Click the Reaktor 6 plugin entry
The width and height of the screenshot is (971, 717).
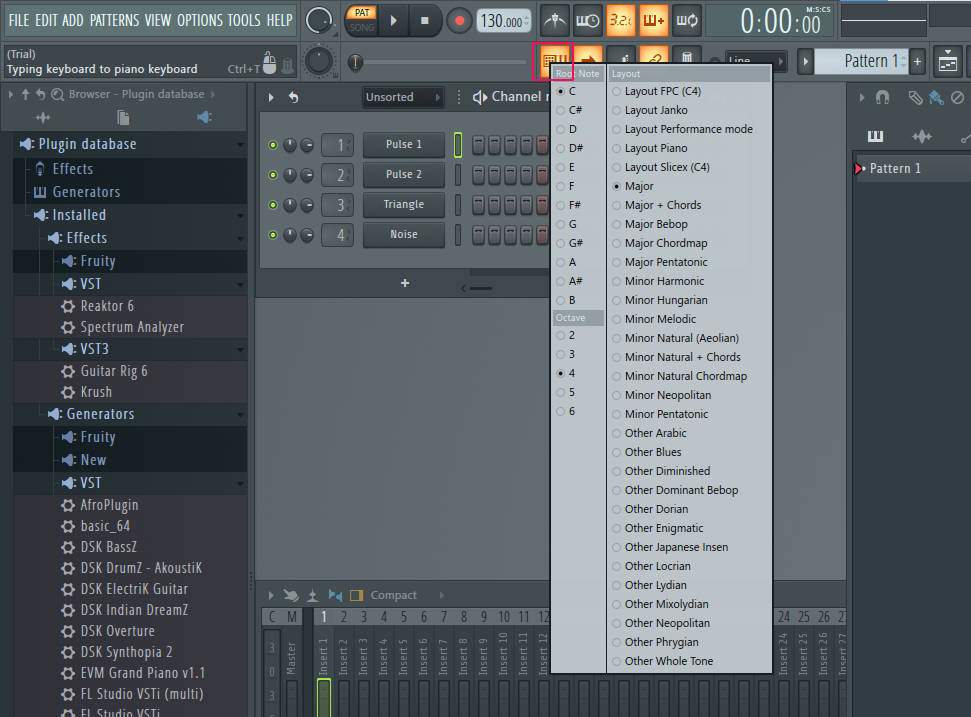click(107, 306)
